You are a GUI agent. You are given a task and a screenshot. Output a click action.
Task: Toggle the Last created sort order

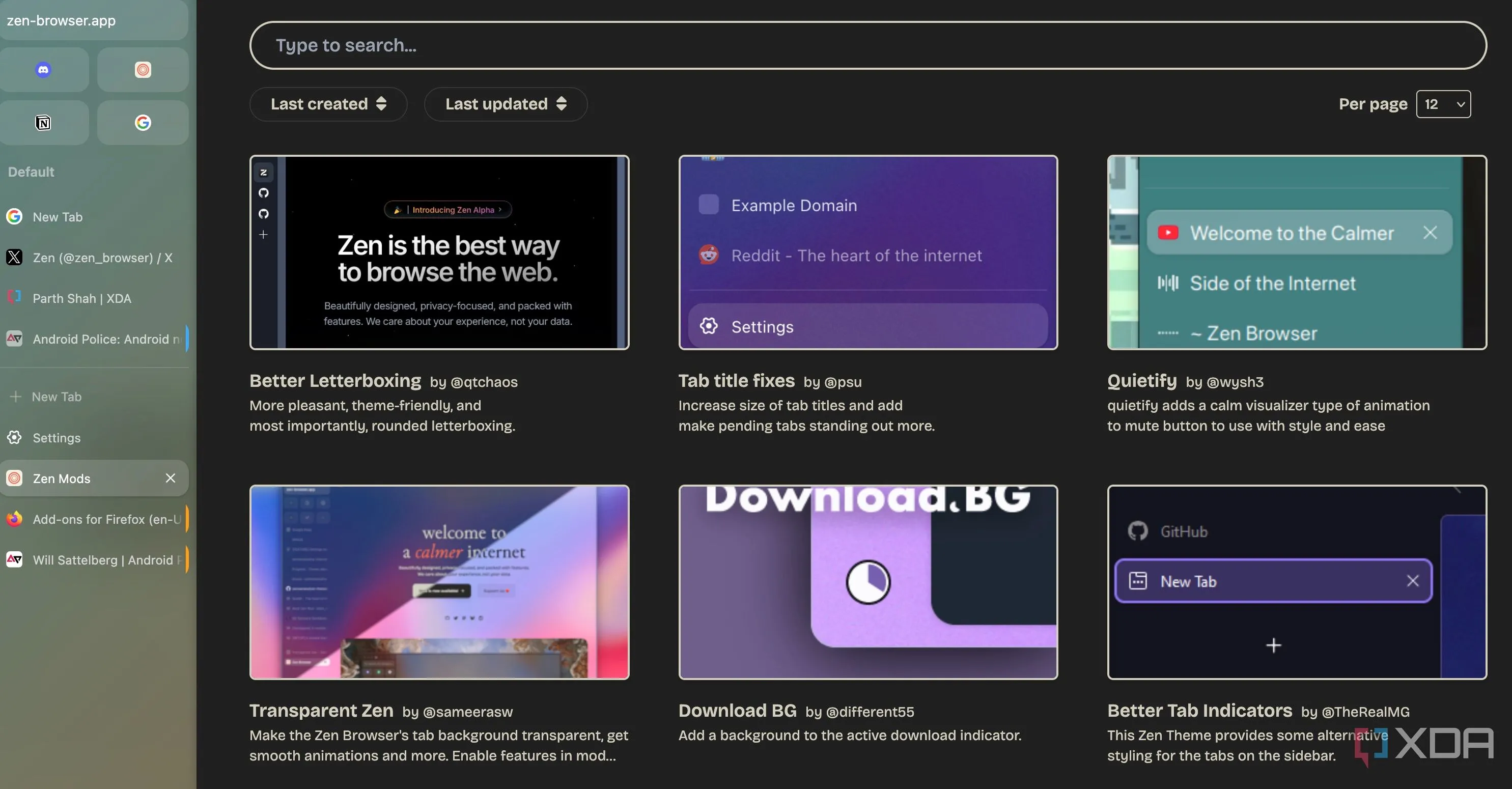point(328,104)
